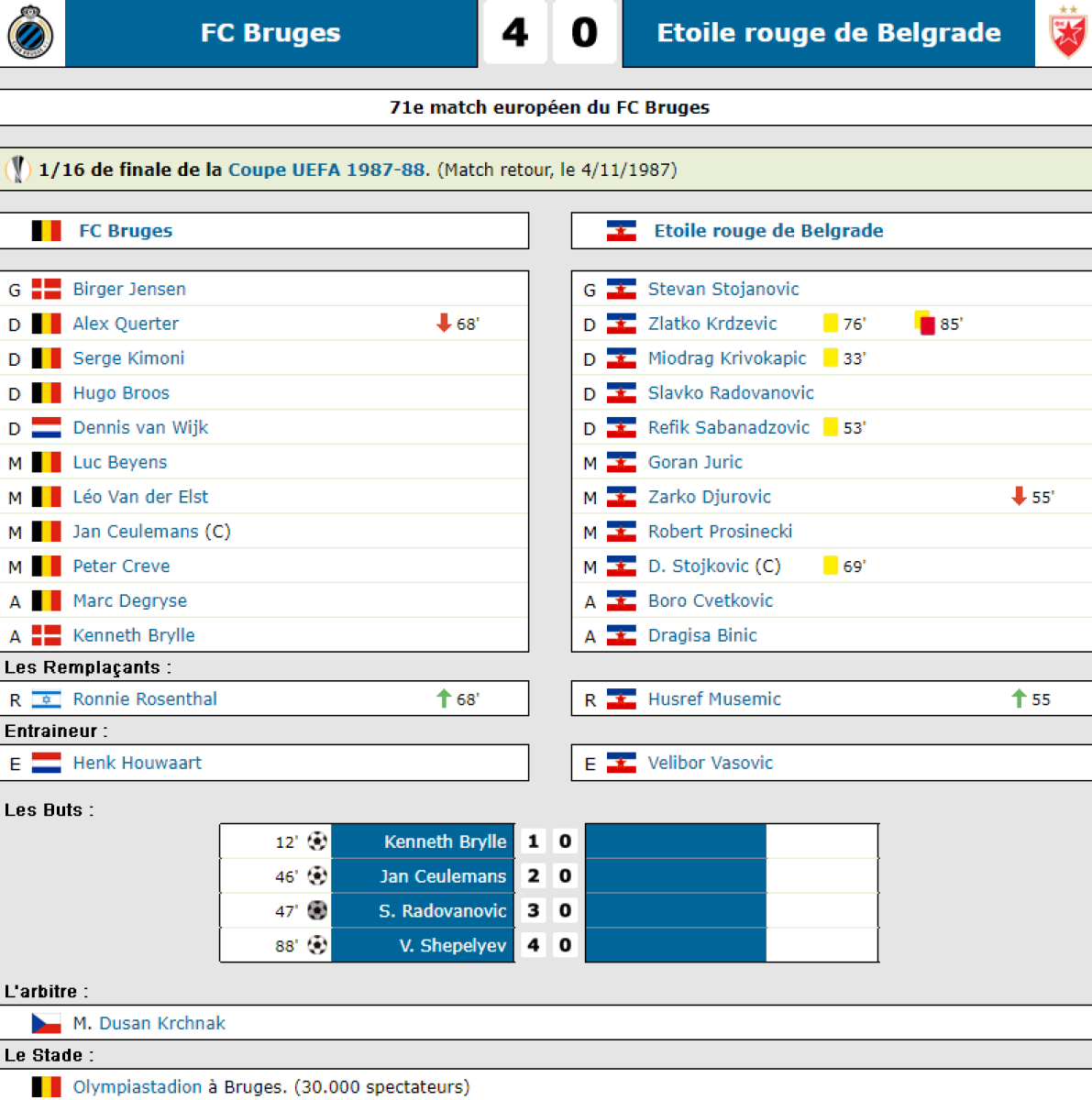
Task: Click Miodrag Krivokapic's yellow card at 33'
Action: click(831, 358)
